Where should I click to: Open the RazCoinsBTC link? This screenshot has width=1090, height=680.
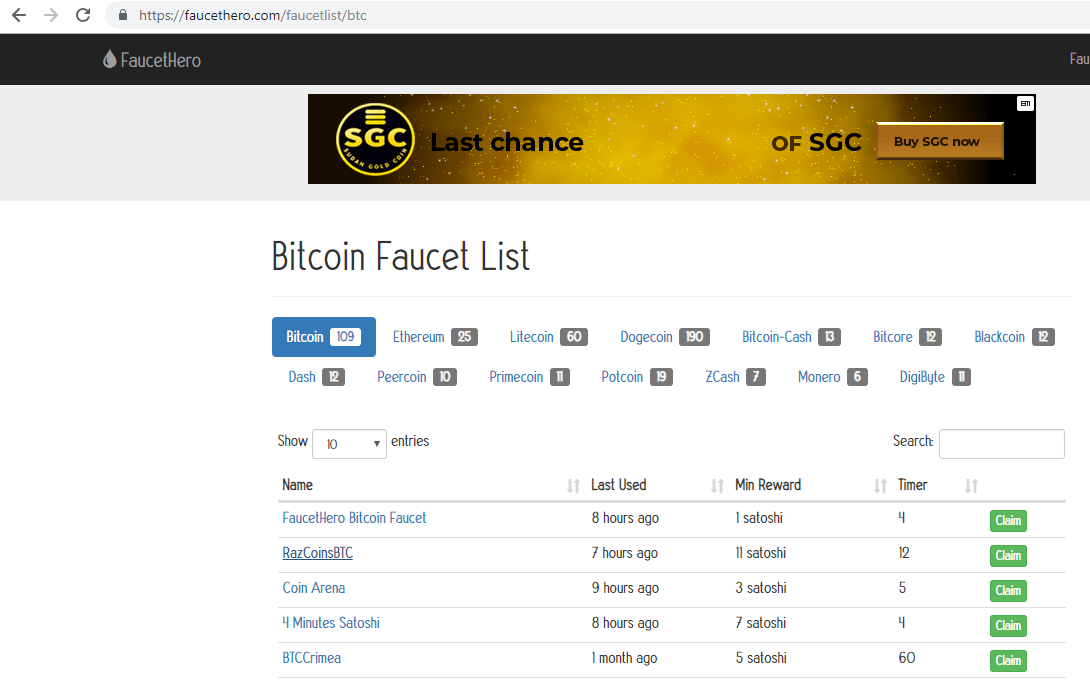pyautogui.click(x=318, y=553)
